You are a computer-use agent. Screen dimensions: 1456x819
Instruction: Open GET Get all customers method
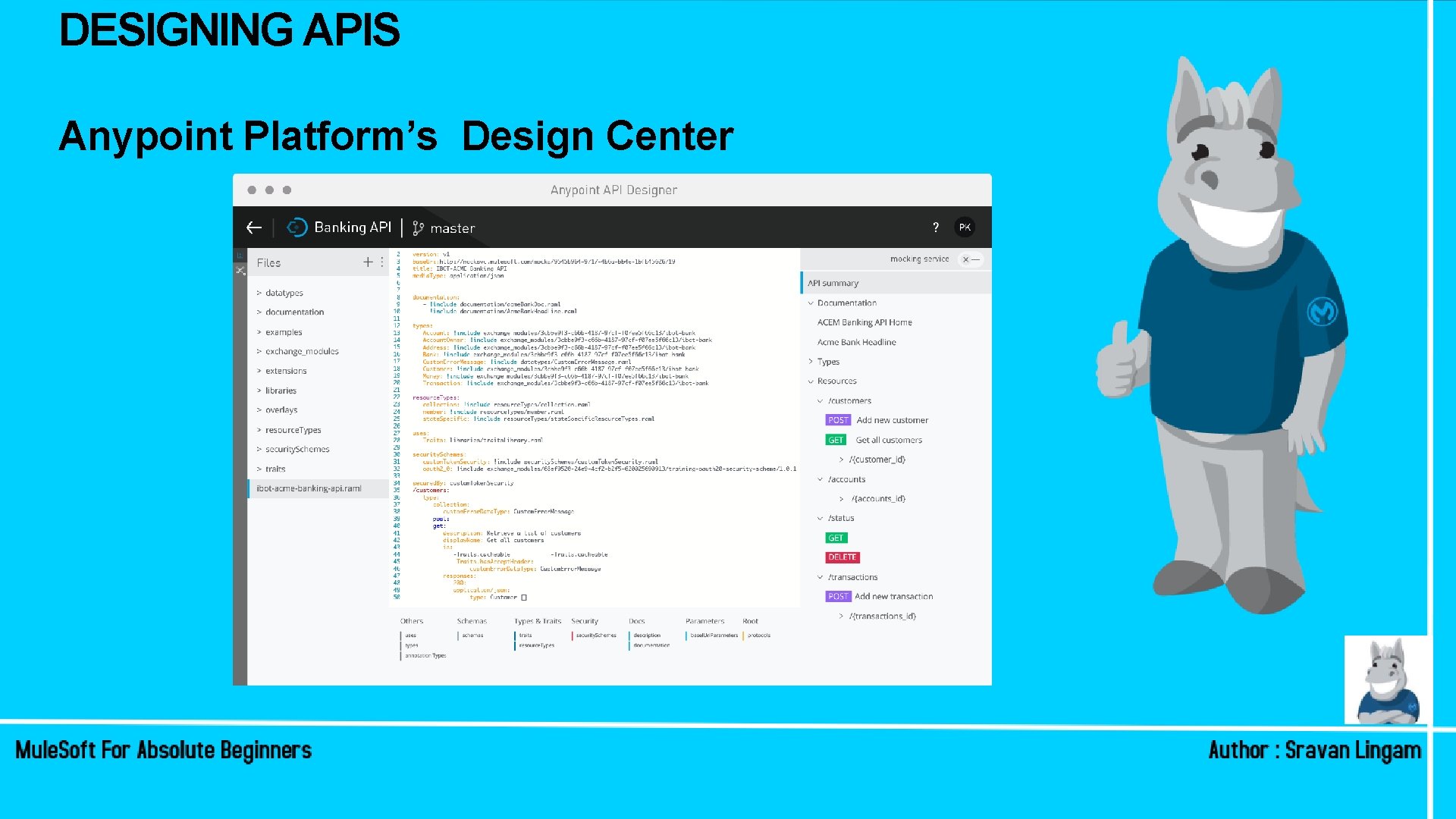pos(874,440)
